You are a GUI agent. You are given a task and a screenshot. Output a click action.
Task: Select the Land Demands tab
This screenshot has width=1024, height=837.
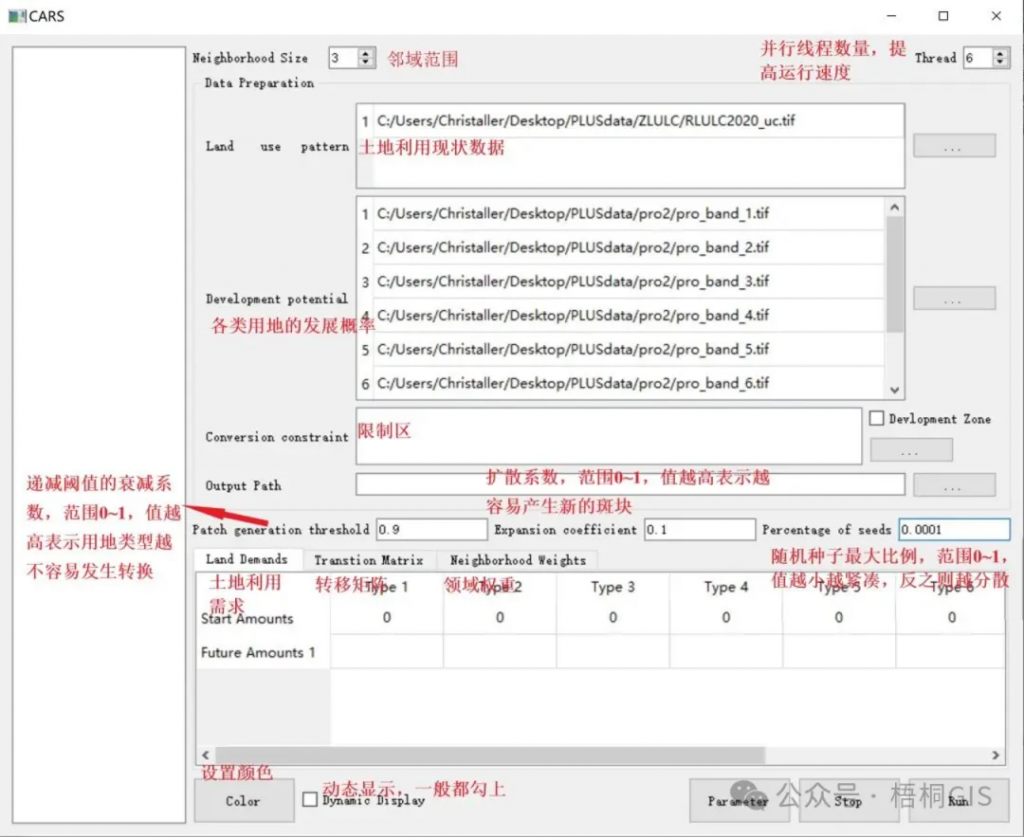click(x=247, y=559)
